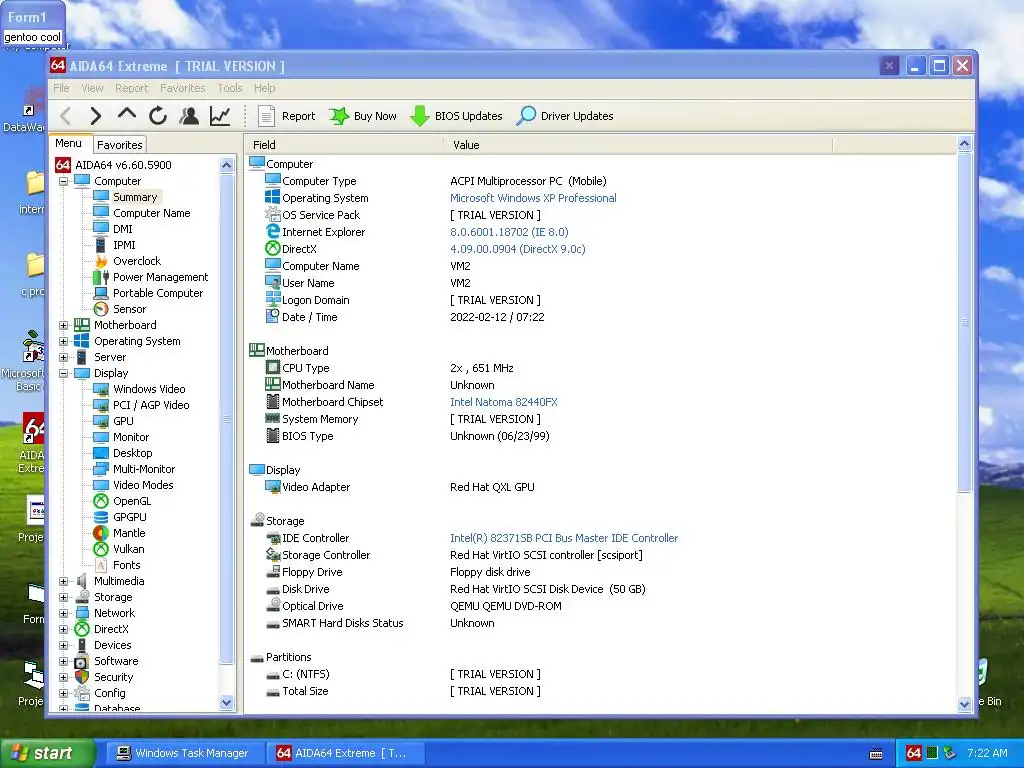Expand the DirectX tree node
The image size is (1024, 768).
point(63,630)
